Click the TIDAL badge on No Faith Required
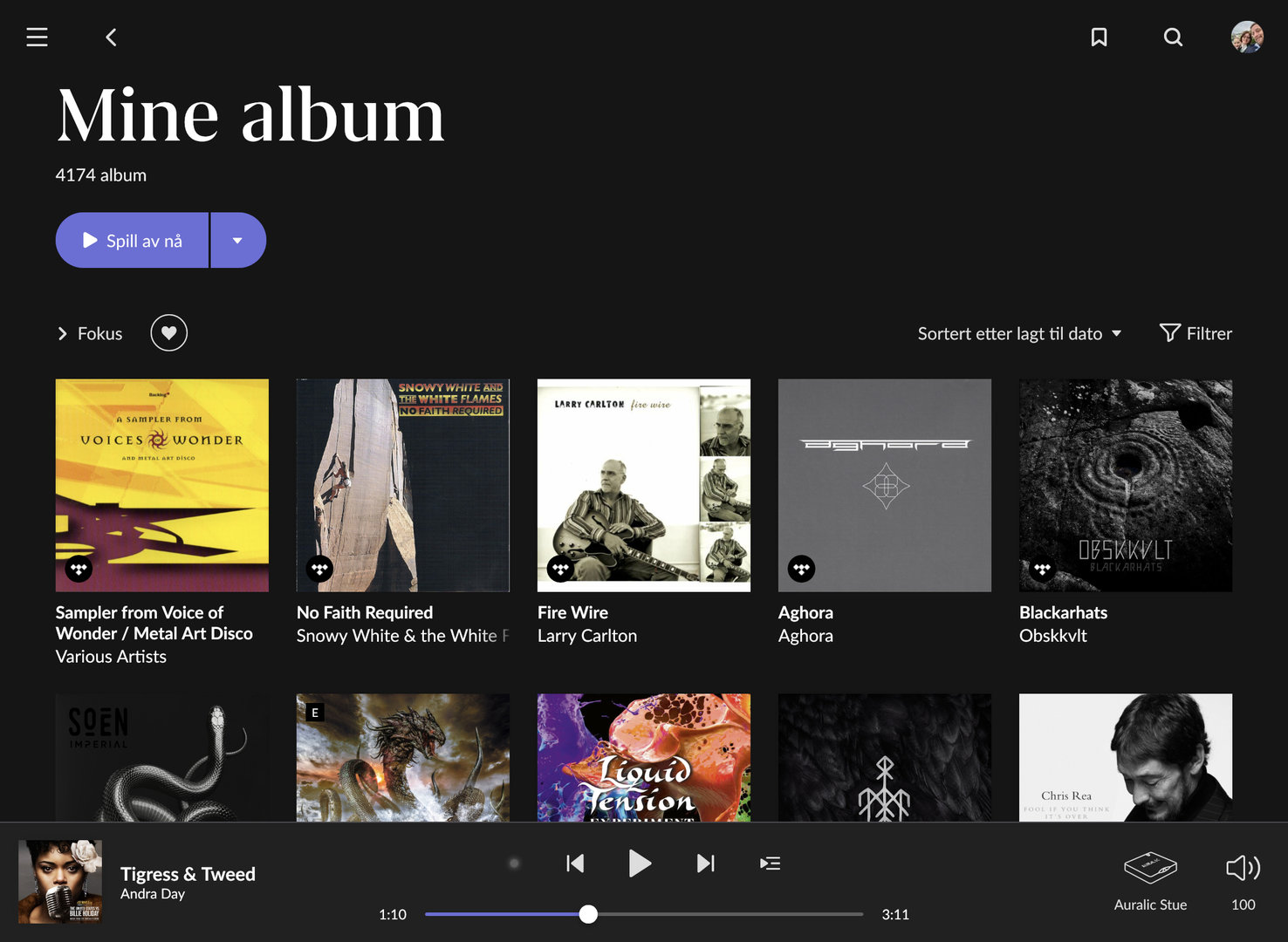Viewport: 1288px width, 942px height. pyautogui.click(x=319, y=569)
